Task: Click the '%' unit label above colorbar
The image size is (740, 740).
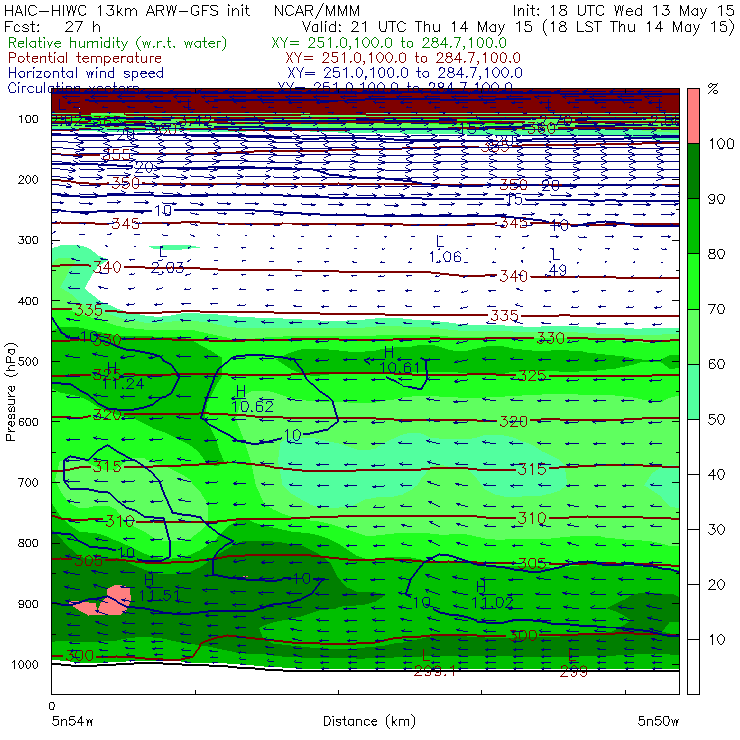Action: [713, 89]
